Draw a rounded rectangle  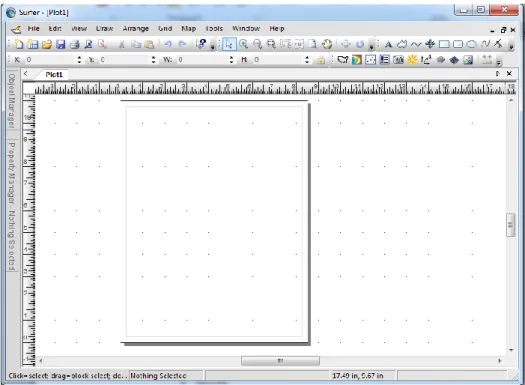(x=458, y=44)
